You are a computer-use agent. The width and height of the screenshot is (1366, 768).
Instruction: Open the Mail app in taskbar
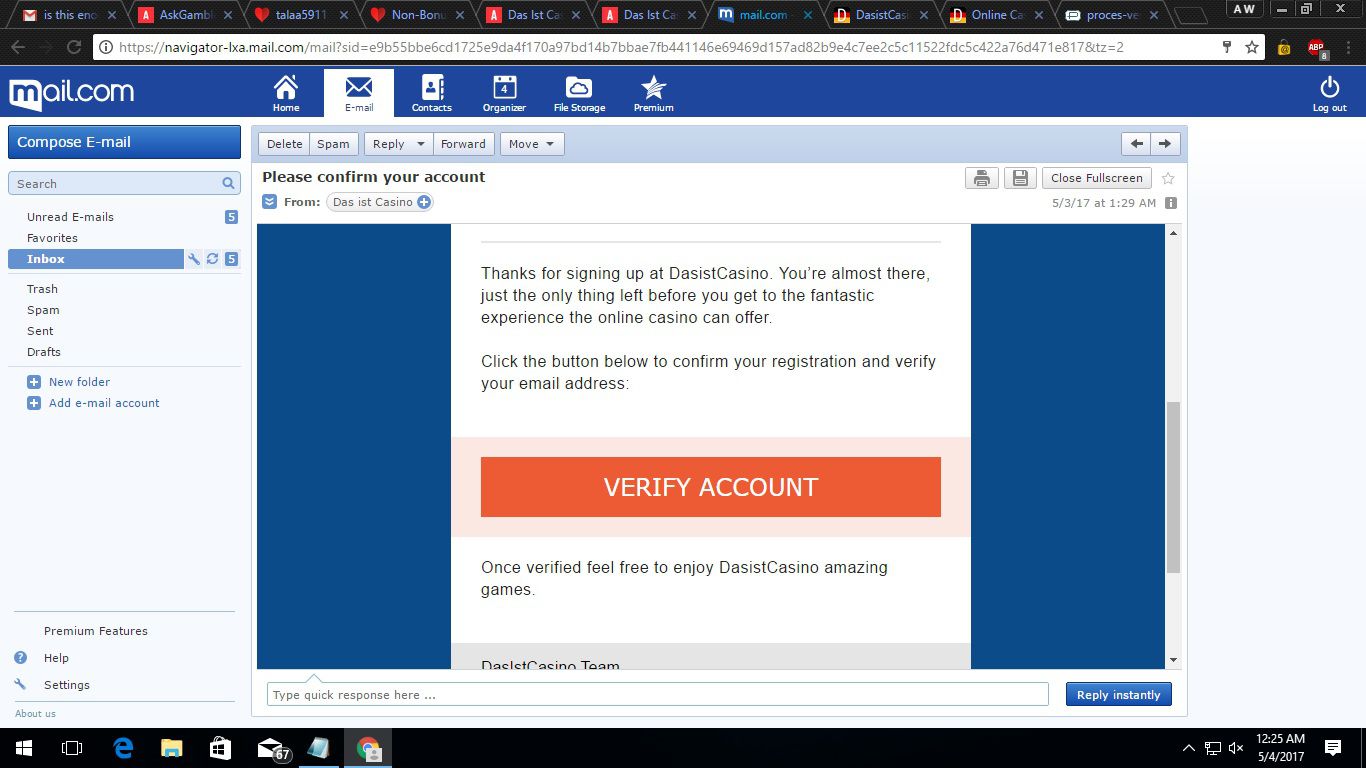271,748
